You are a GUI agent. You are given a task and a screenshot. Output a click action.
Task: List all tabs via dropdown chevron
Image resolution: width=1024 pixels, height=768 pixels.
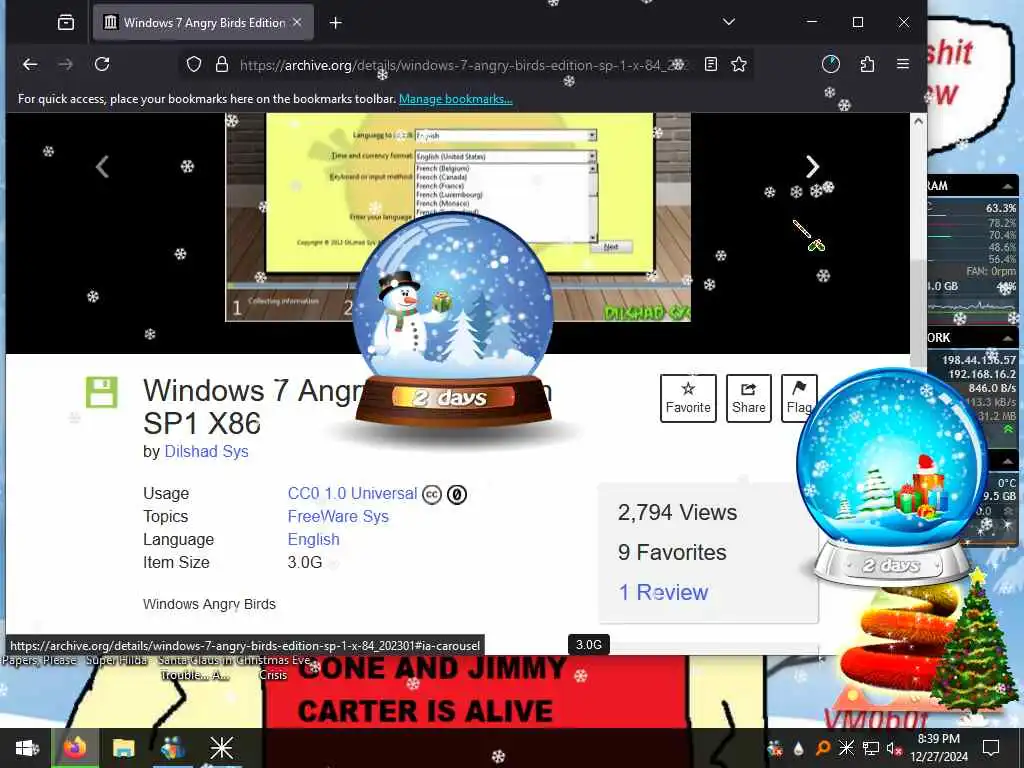(729, 22)
